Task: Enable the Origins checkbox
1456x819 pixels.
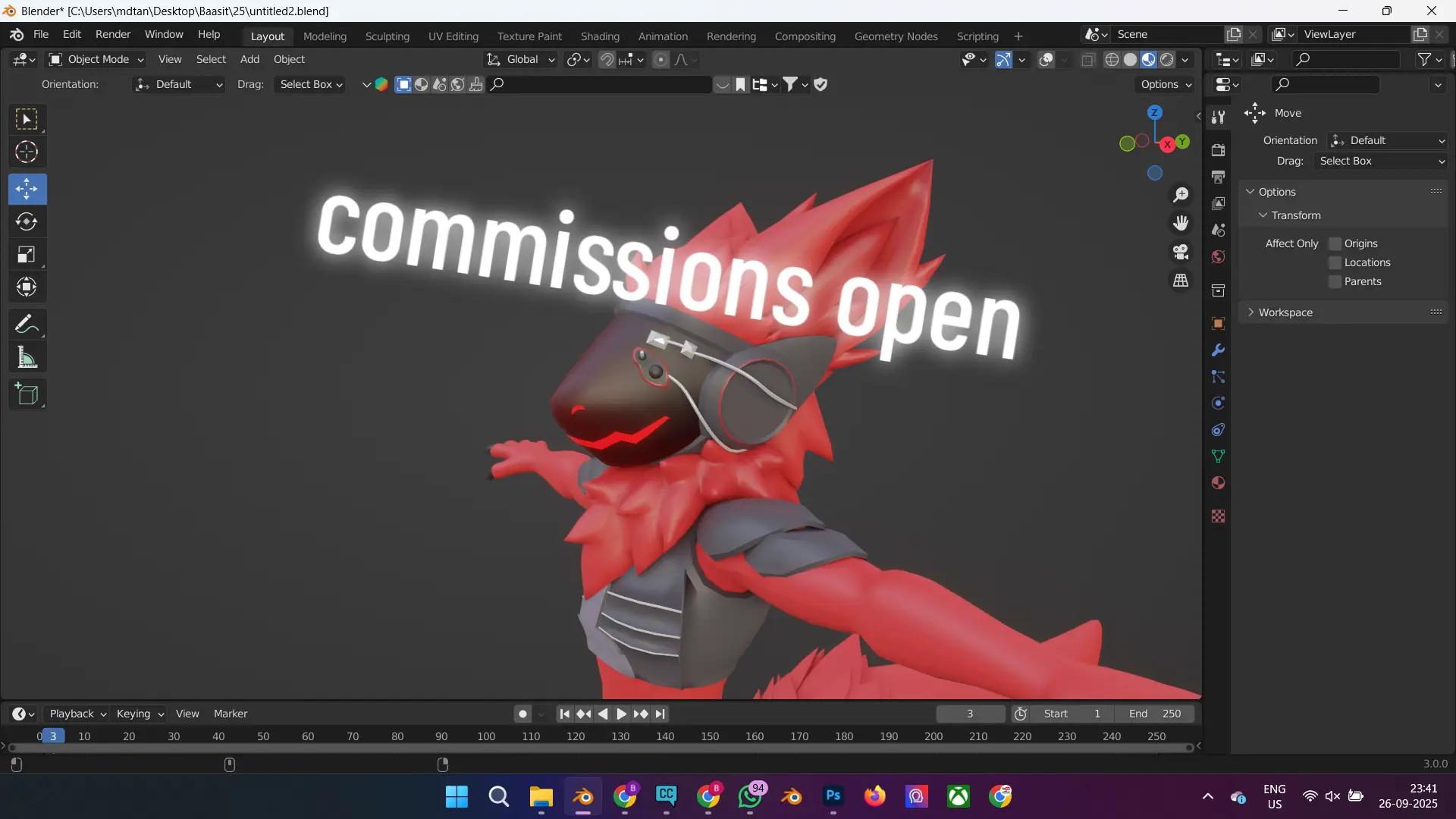Action: [x=1335, y=243]
